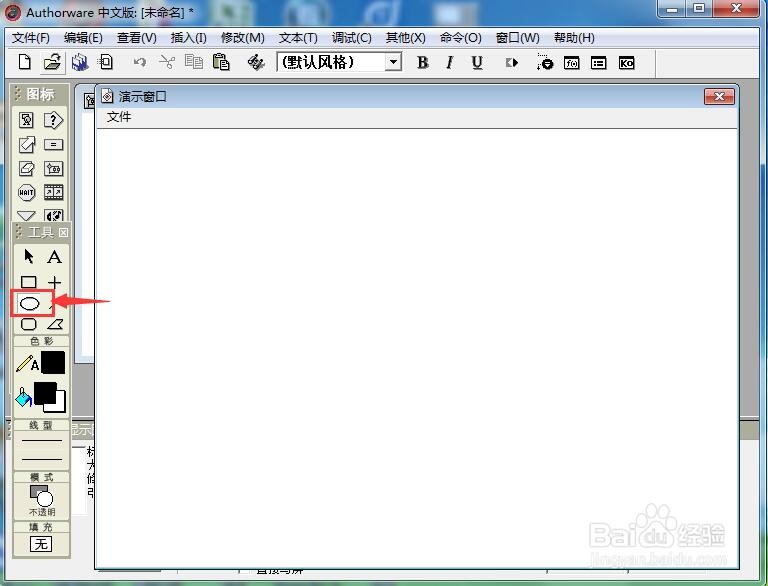The height and width of the screenshot is (586, 768).
Task: Select the upper line style
Action: coord(42,441)
